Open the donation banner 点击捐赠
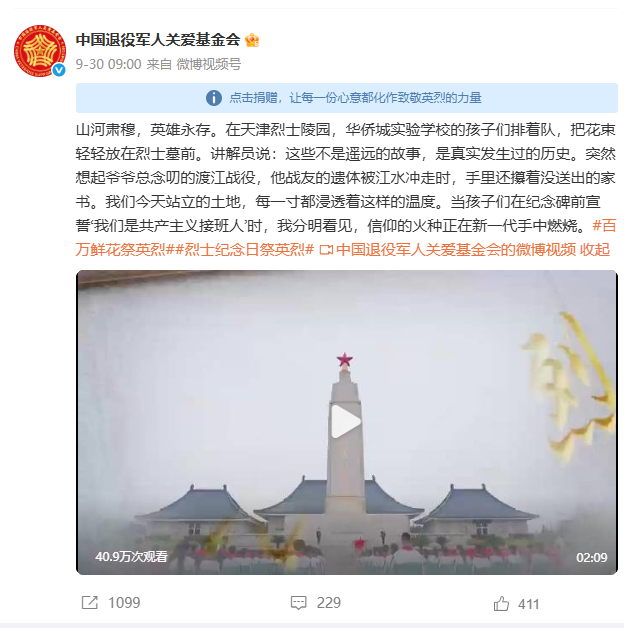Screen dimensions: 624x628 (347, 98)
